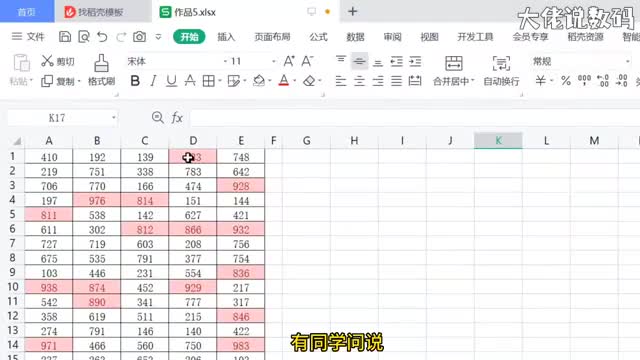Open the 文件 file menu
The width and height of the screenshot is (640, 360).
[x=28, y=37]
